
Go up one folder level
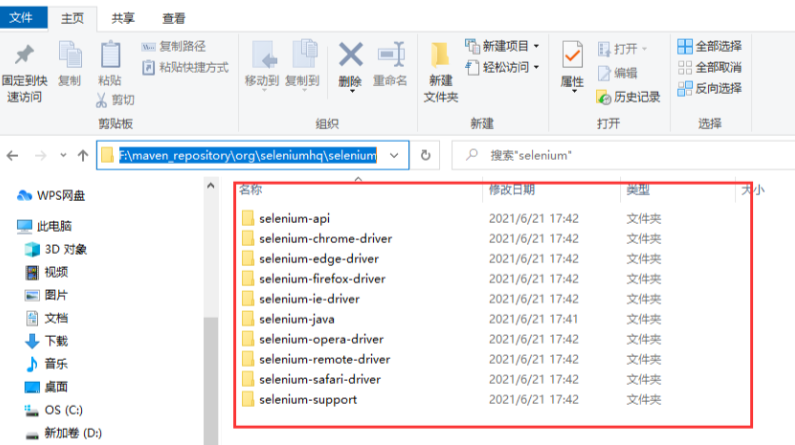[x=83, y=156]
